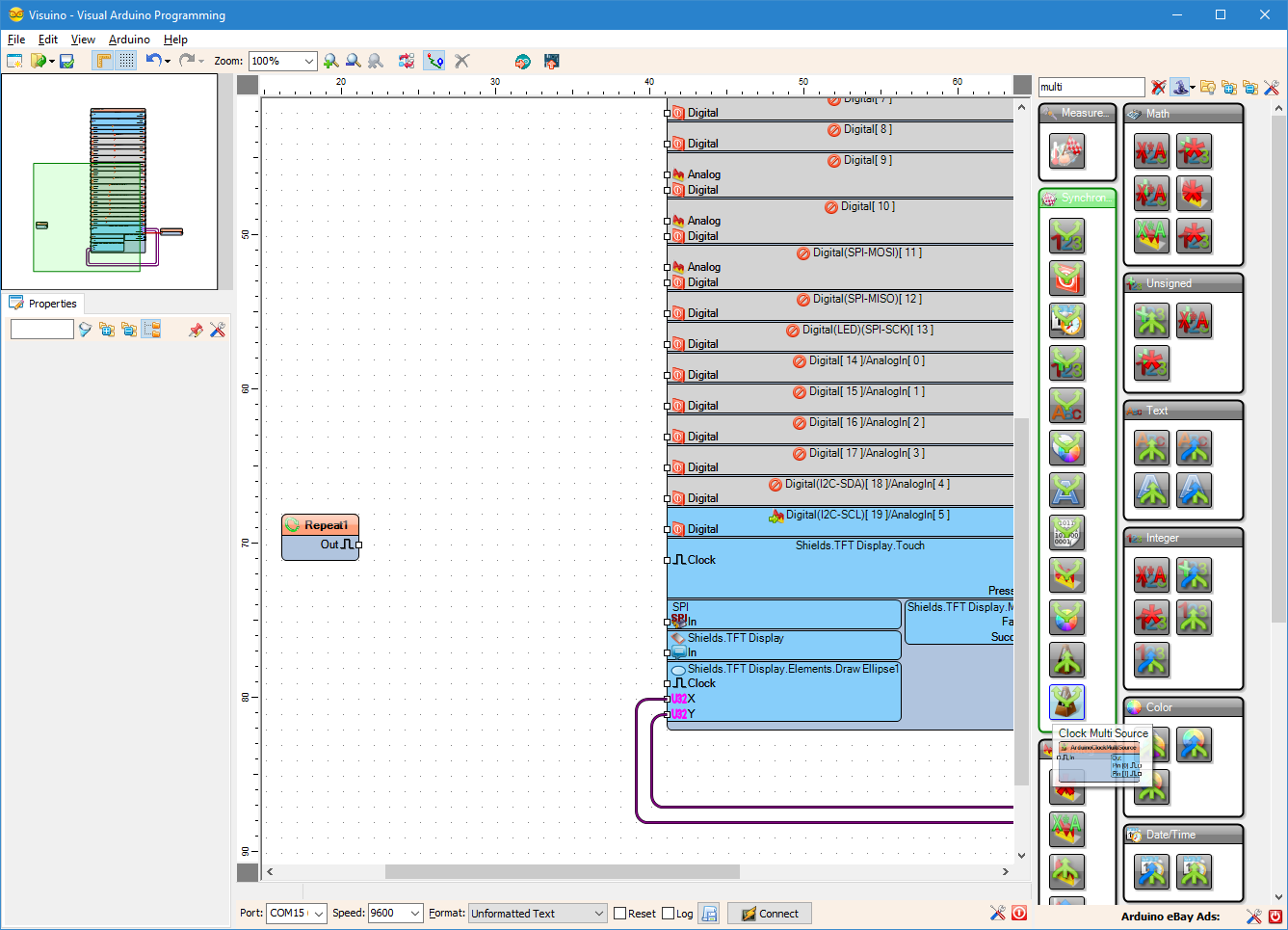Image resolution: width=1288 pixels, height=930 pixels.
Task: Open the component wizard icon beside search box
Action: [x=1181, y=87]
